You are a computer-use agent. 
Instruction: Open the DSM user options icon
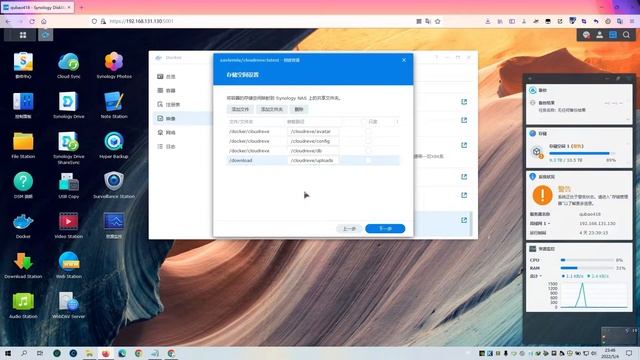[600, 35]
